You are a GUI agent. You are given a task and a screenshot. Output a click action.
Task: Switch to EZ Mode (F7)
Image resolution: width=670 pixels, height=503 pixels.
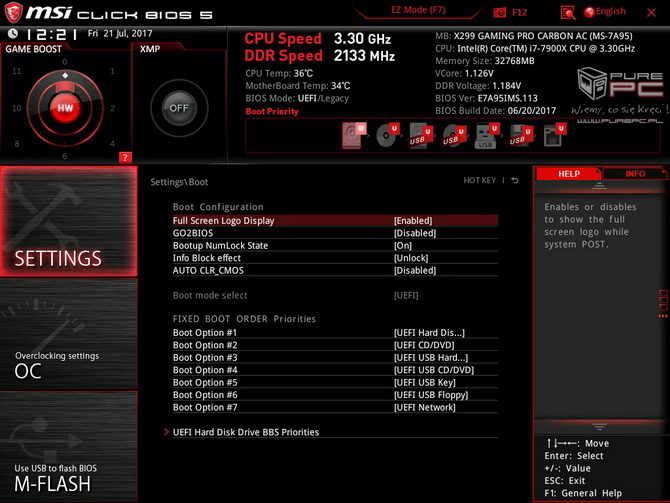pyautogui.click(x=418, y=10)
